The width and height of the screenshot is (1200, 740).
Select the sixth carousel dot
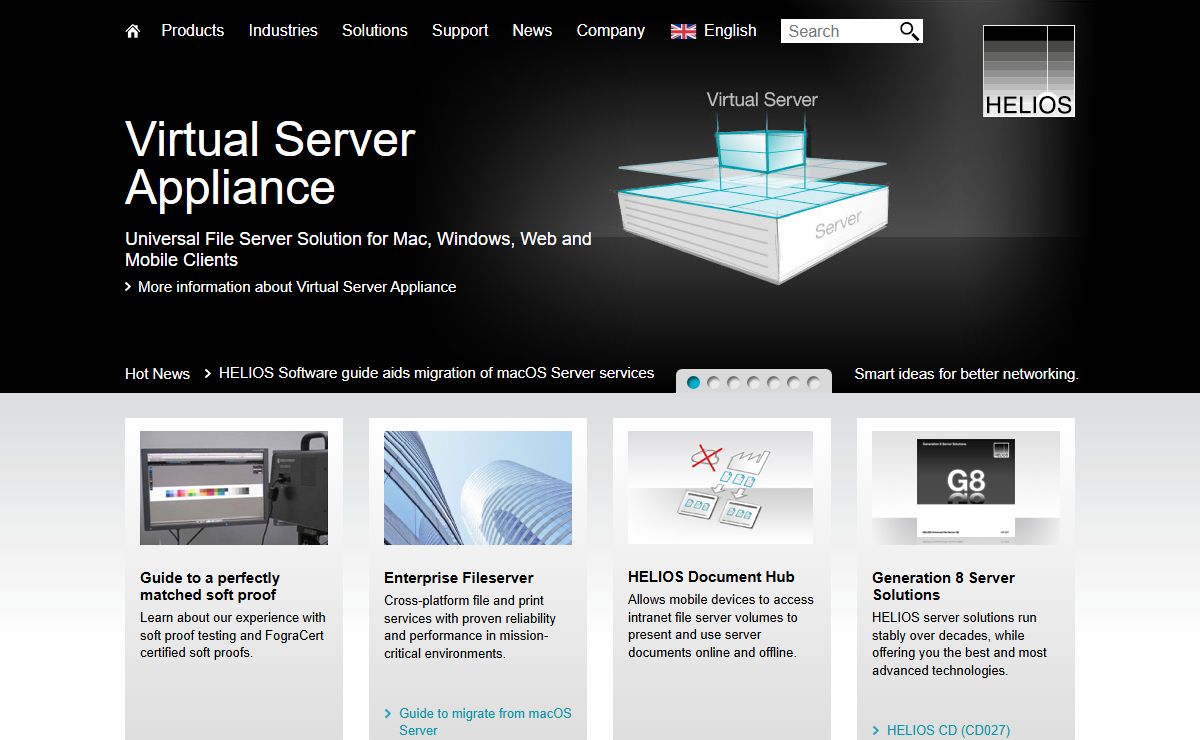point(794,382)
